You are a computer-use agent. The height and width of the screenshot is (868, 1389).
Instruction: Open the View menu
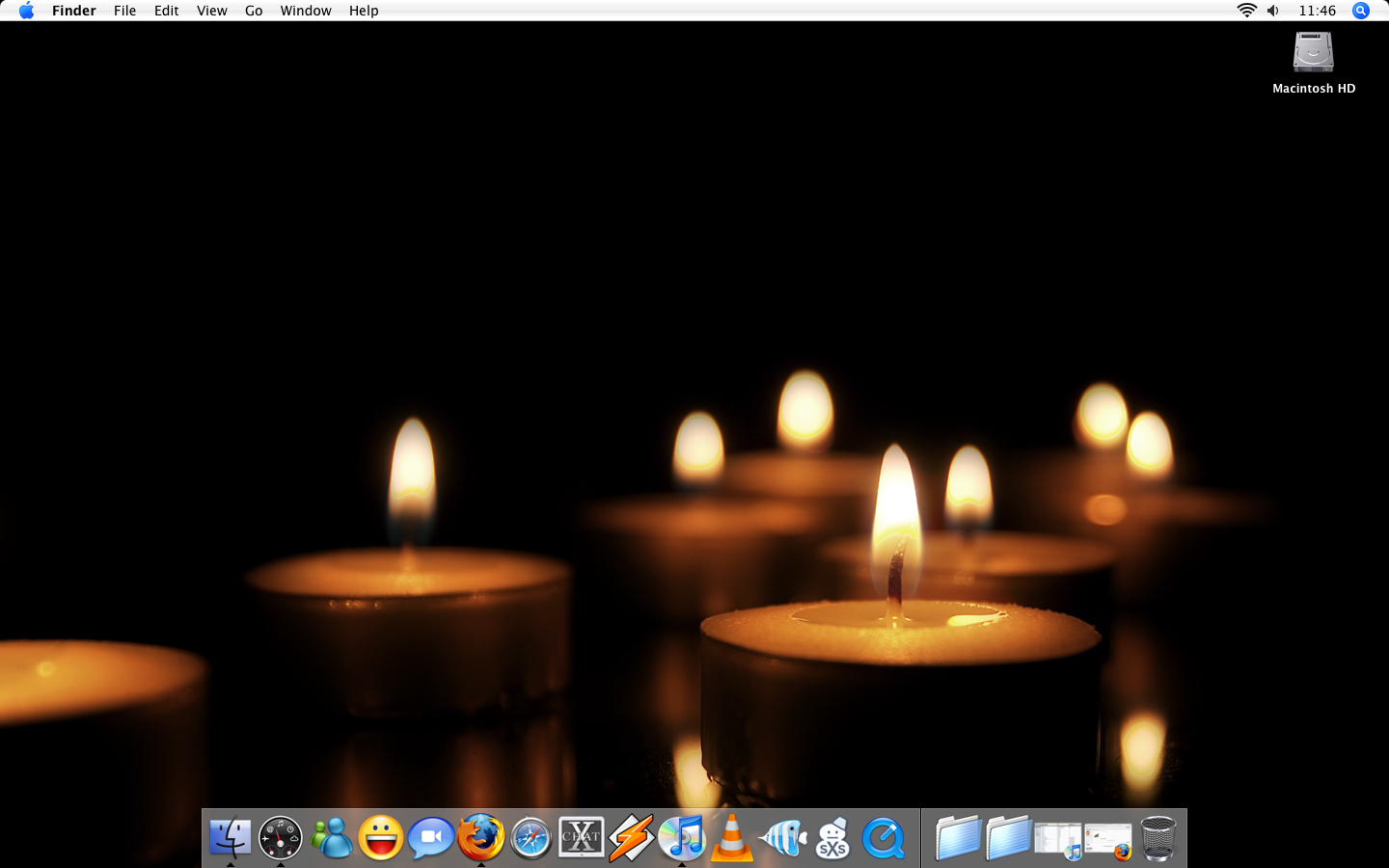(212, 11)
